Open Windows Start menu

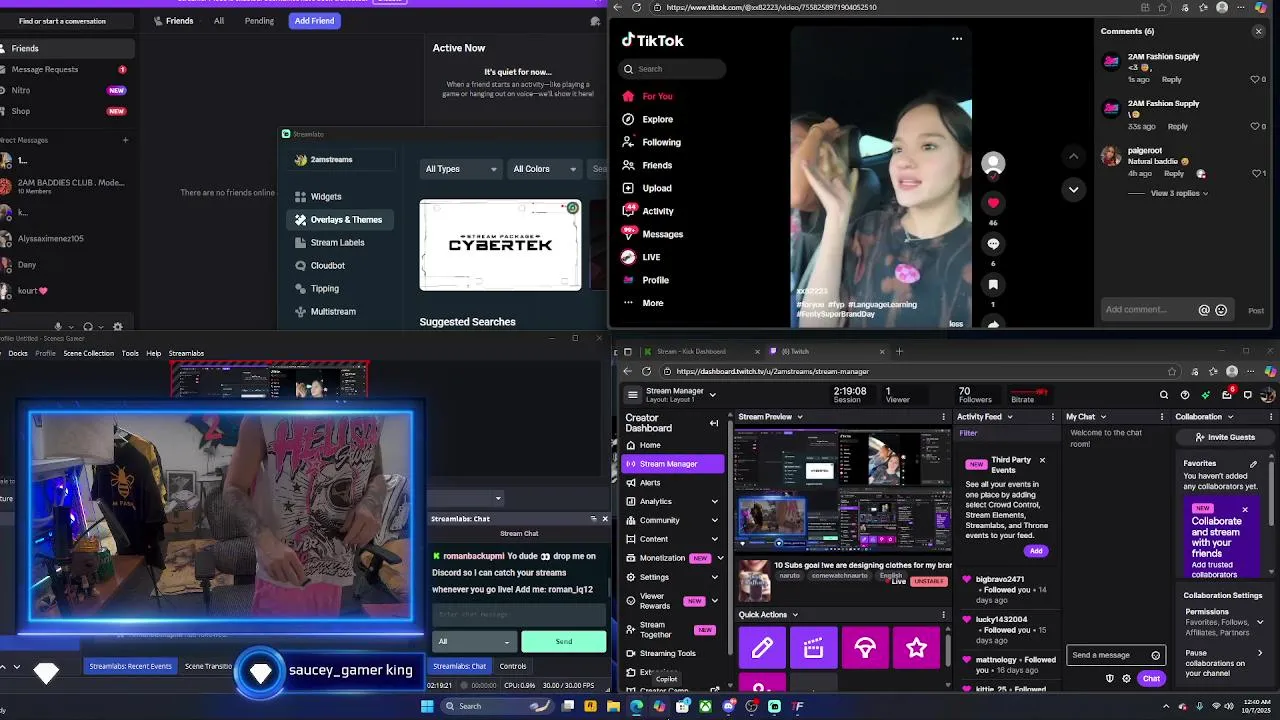pos(427,706)
